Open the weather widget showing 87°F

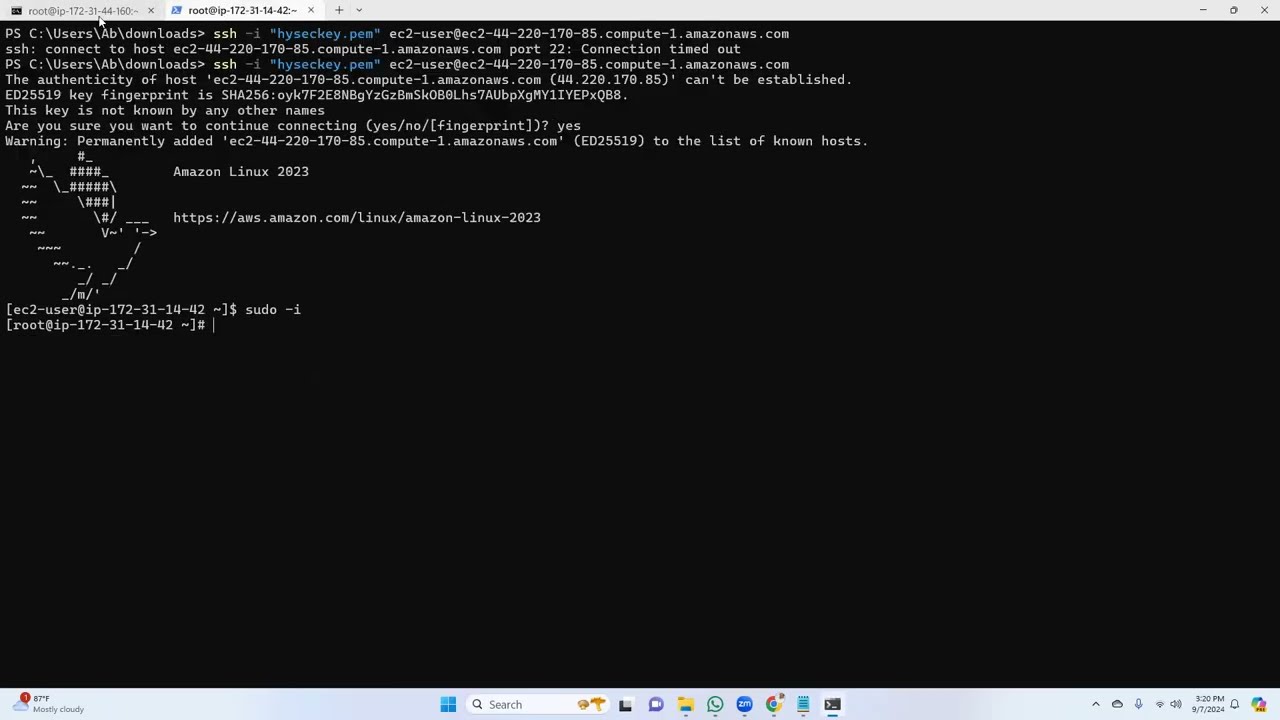coord(48,704)
